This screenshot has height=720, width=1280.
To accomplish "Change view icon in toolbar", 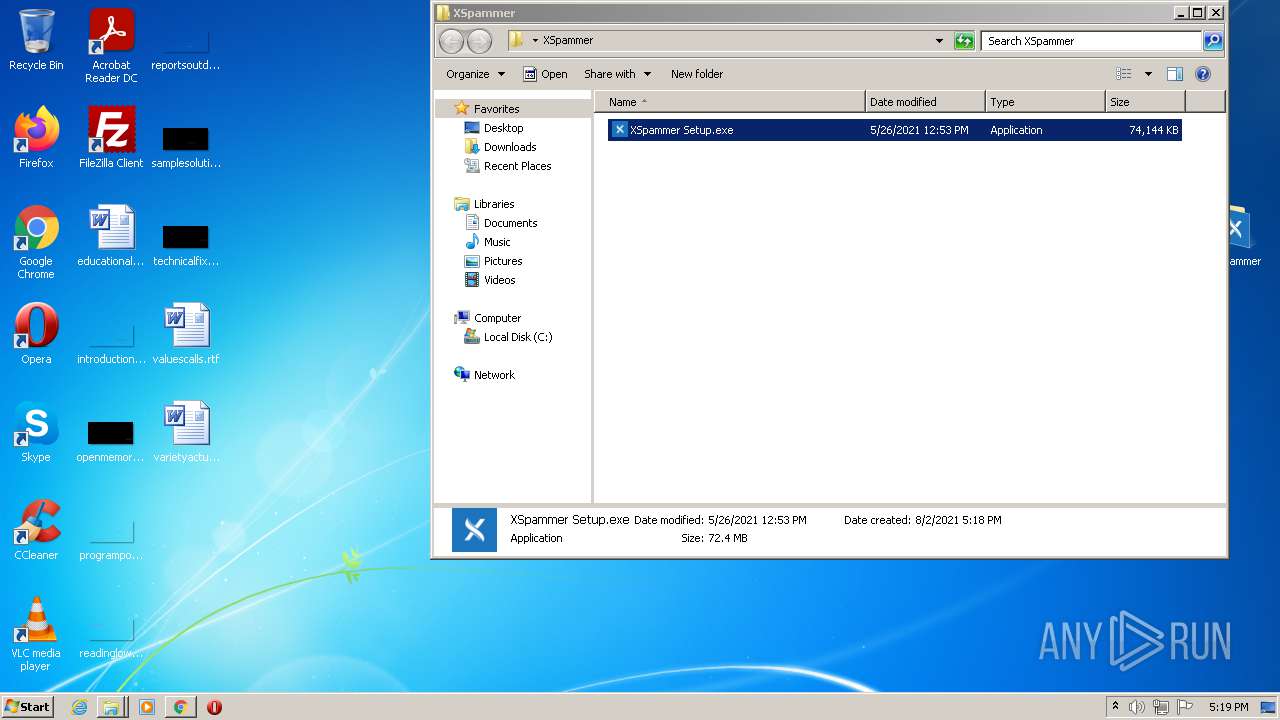I will tap(1124, 74).
